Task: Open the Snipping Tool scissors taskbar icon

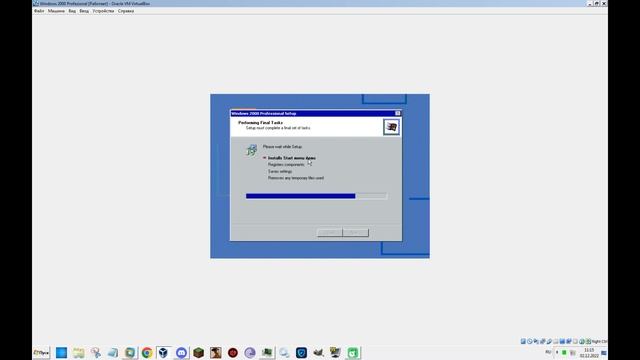Action: coord(96,352)
